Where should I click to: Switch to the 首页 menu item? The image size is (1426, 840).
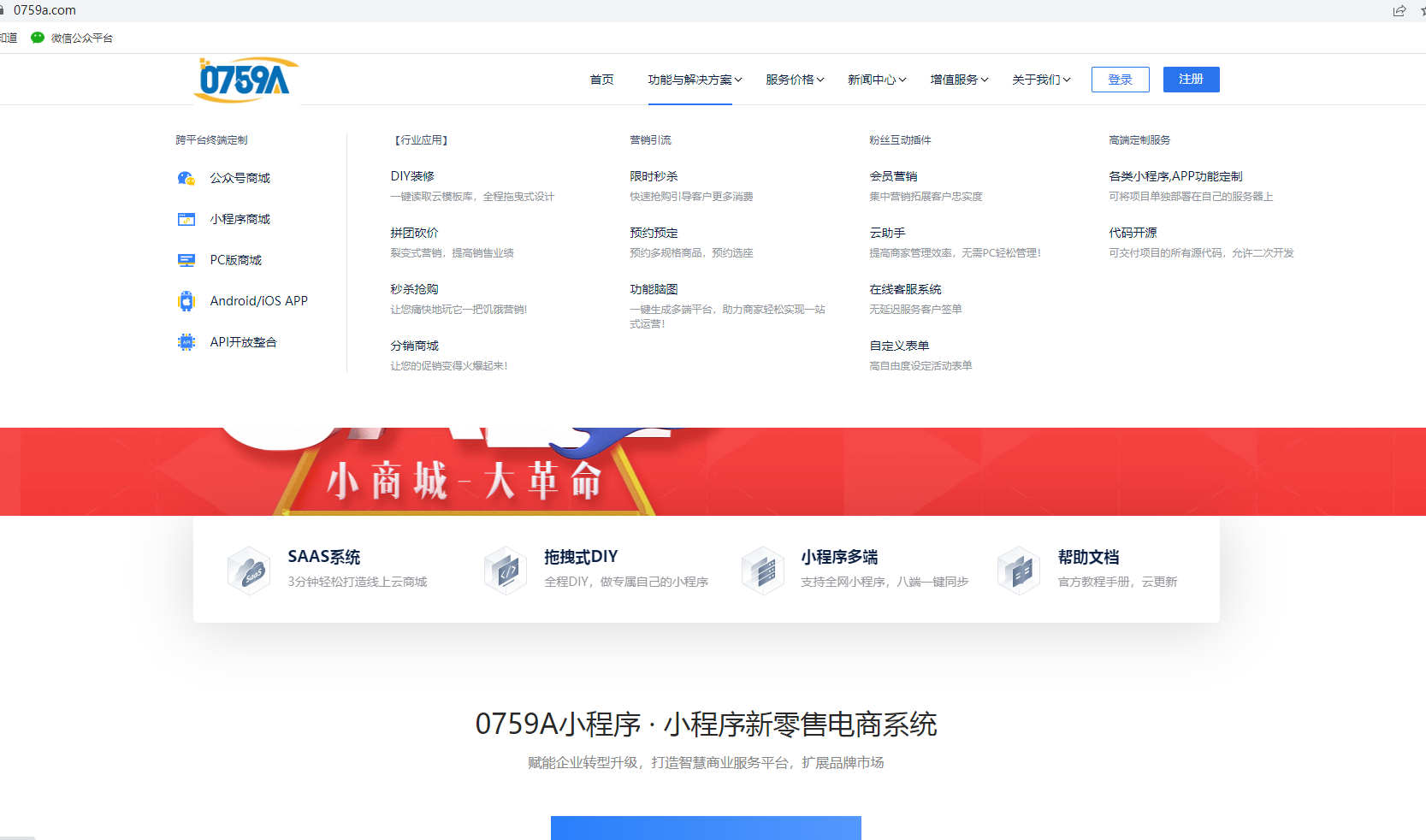(601, 79)
